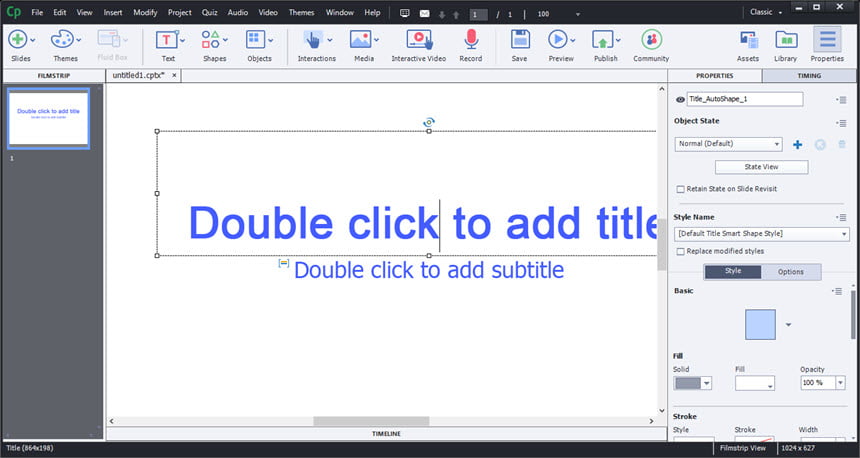Expand the Shapes dropdown arrow
Image resolution: width=860 pixels, height=458 pixels.
(225, 39)
